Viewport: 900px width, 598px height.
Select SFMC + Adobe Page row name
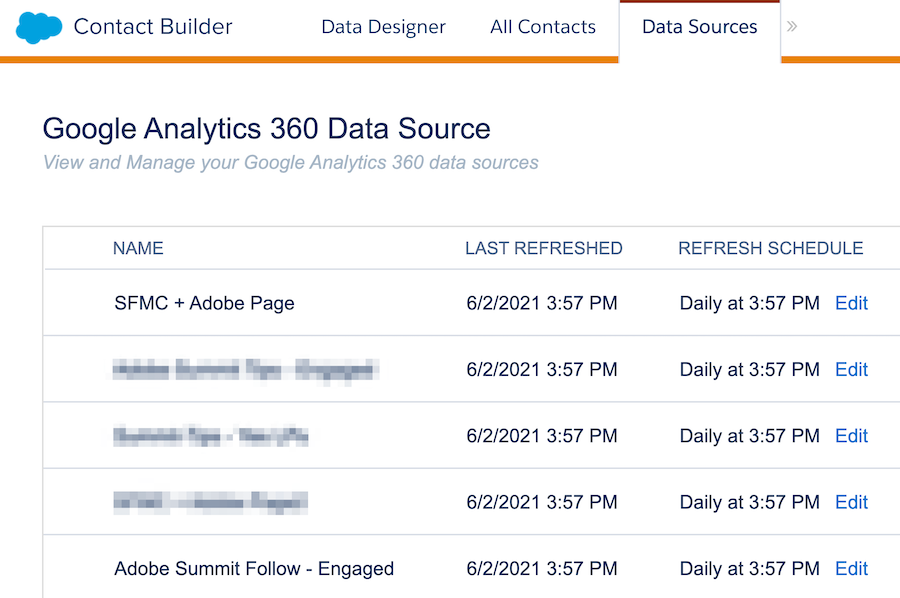[204, 303]
